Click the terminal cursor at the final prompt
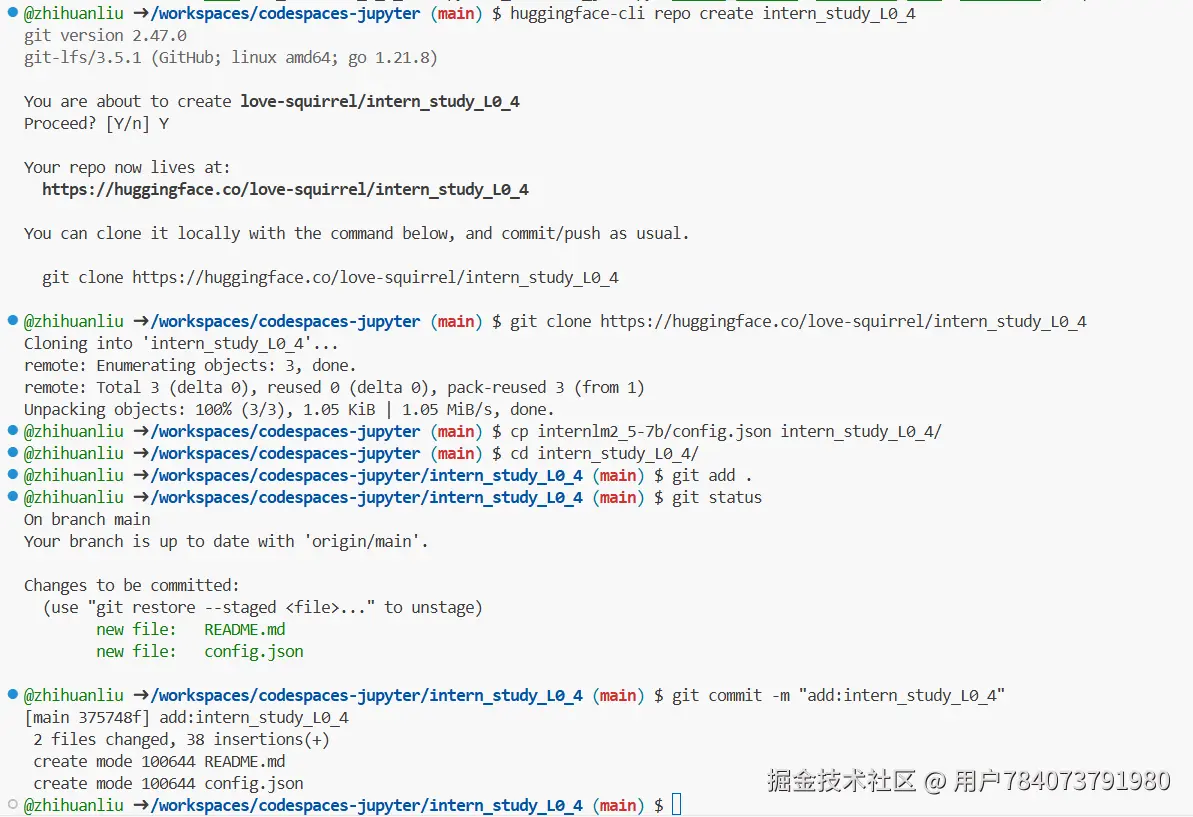 (x=677, y=805)
